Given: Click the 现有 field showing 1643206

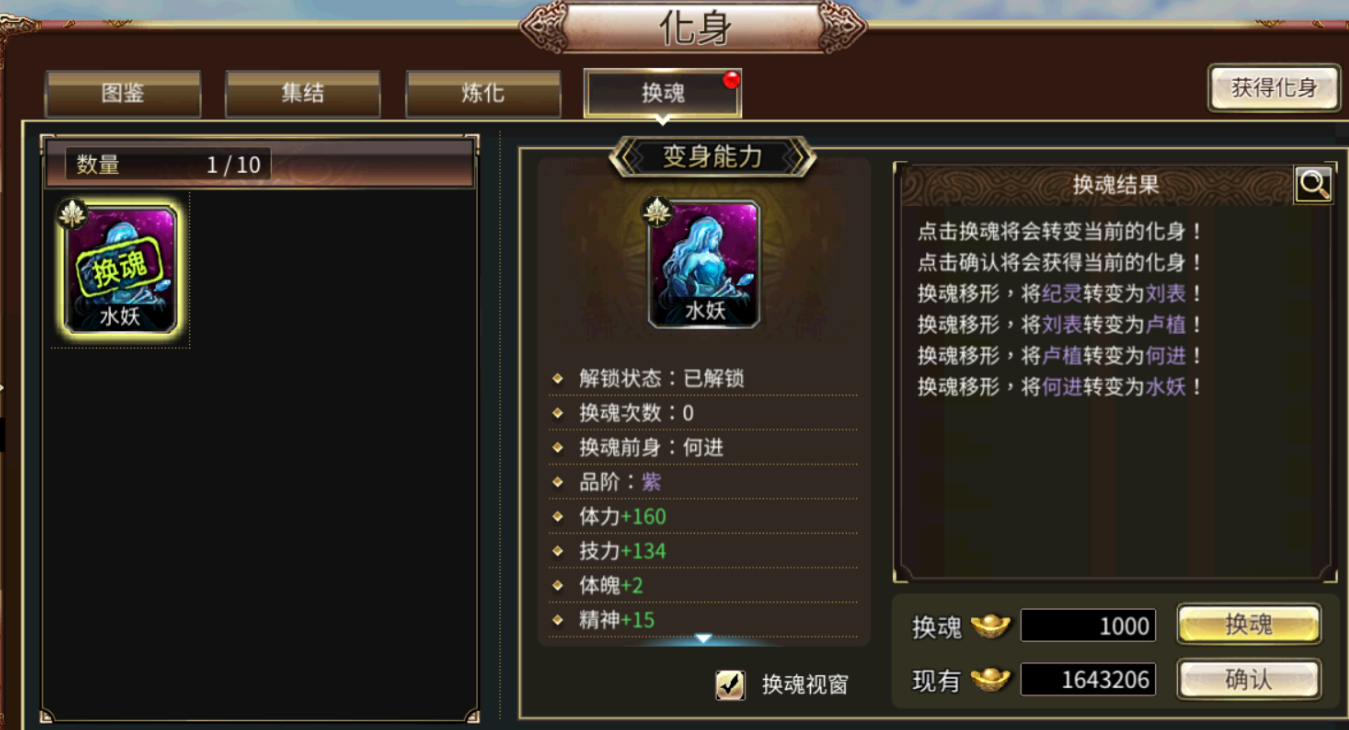Looking at the screenshot, I should click(1088, 680).
